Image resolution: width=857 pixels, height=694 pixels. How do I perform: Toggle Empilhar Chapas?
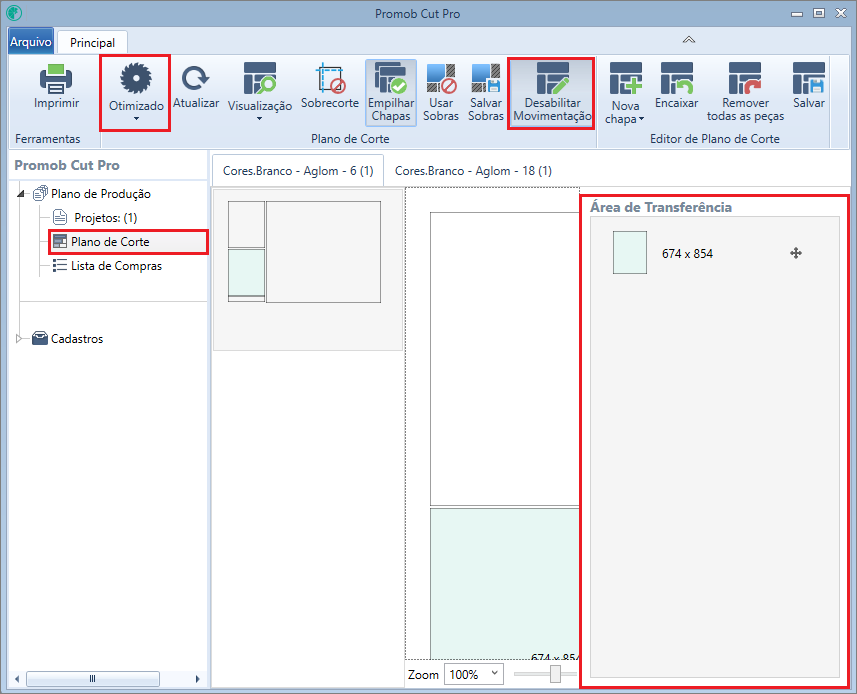[x=391, y=93]
